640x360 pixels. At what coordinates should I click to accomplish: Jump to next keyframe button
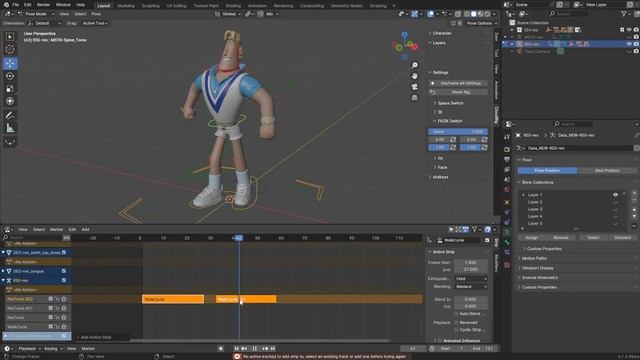[x=265, y=349]
